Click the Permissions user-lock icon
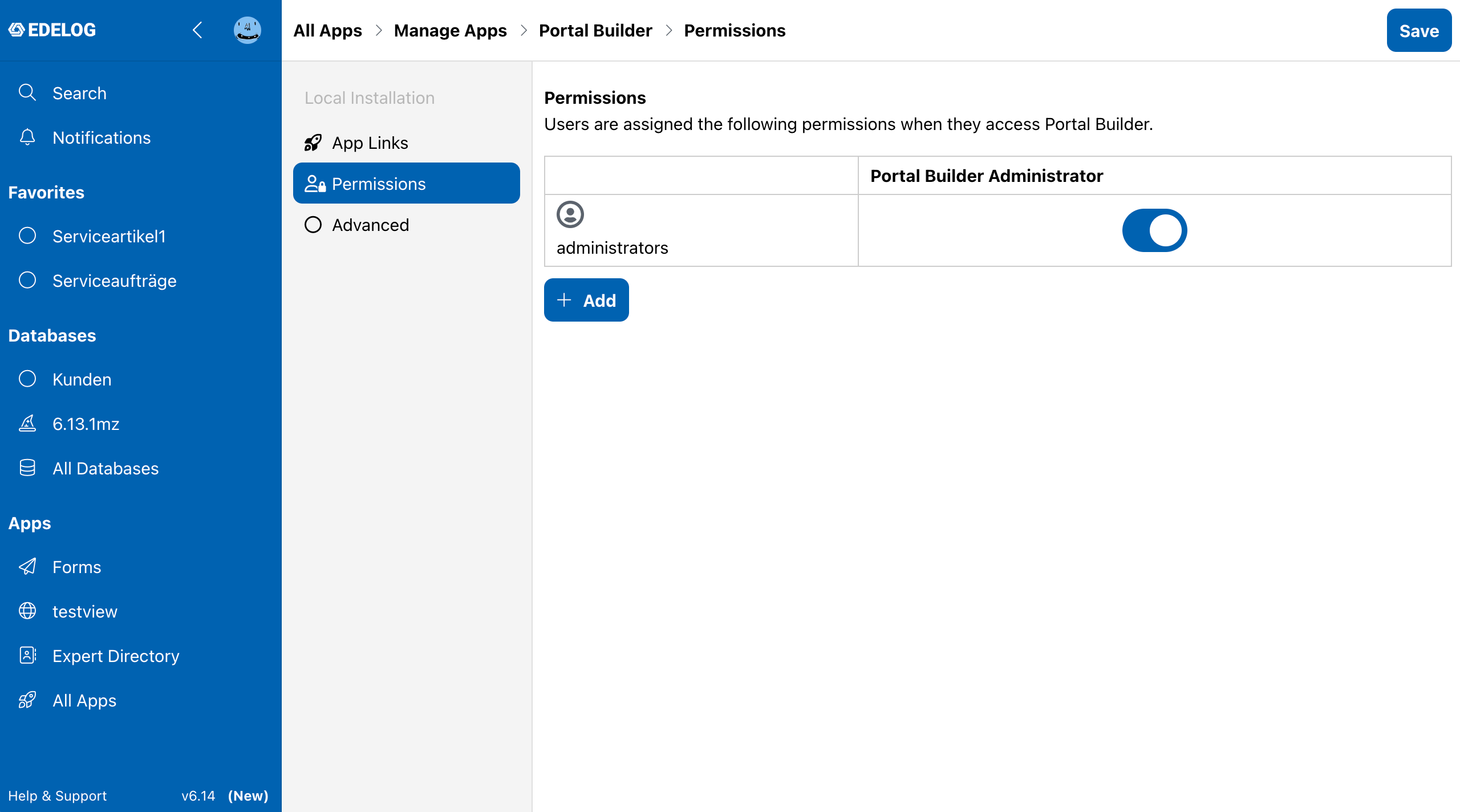1460x812 pixels. point(315,184)
